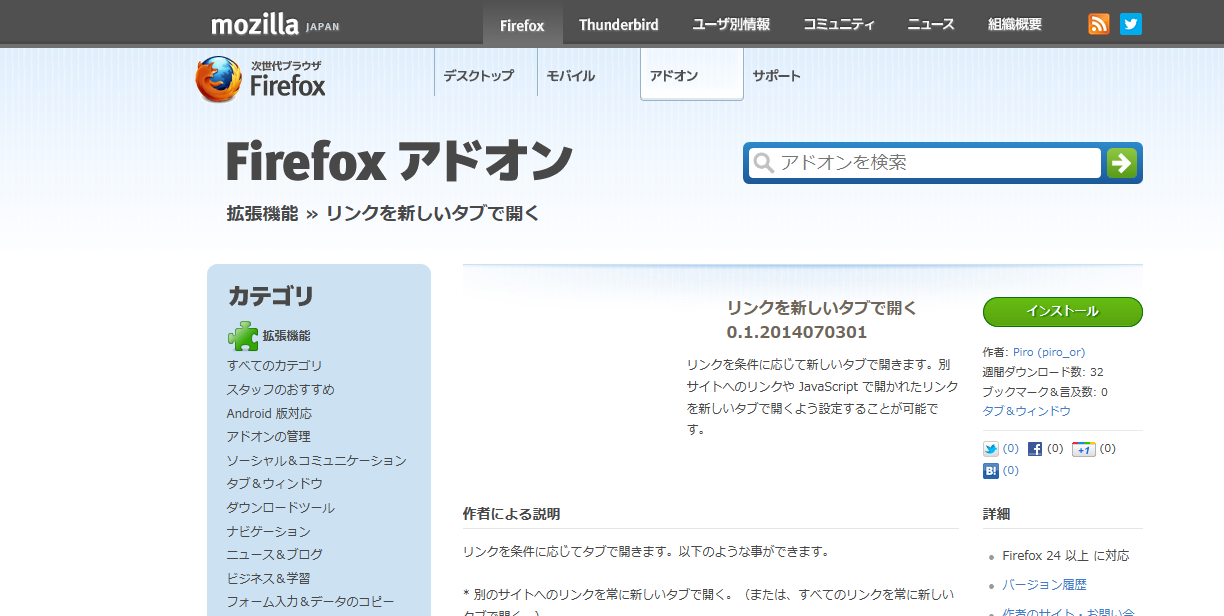This screenshot has height=616, width=1224.
Task: Select the すべてのカテゴリ category link
Action: tap(274, 366)
